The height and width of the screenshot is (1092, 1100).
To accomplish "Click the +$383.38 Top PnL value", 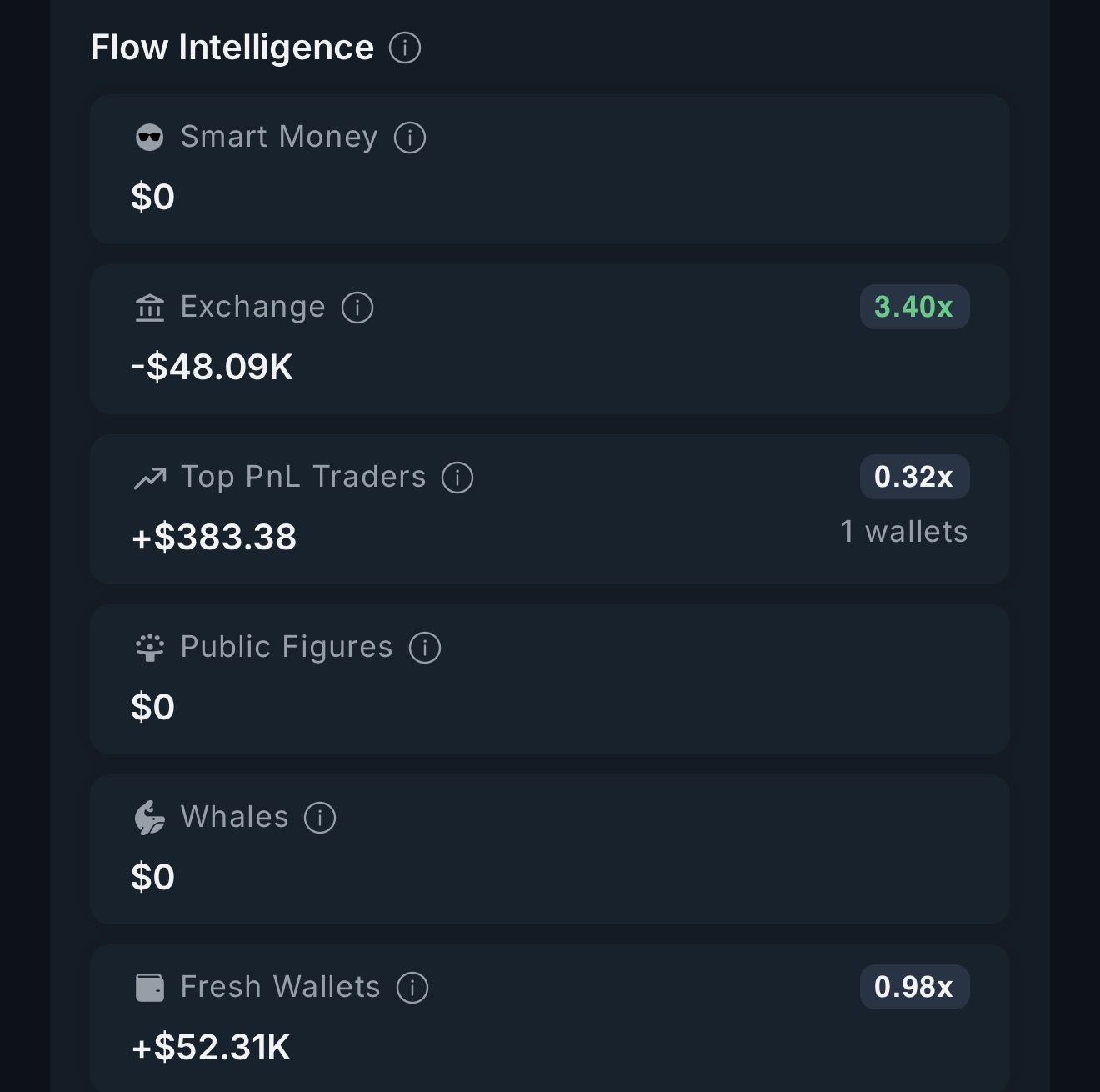I will 214,537.
